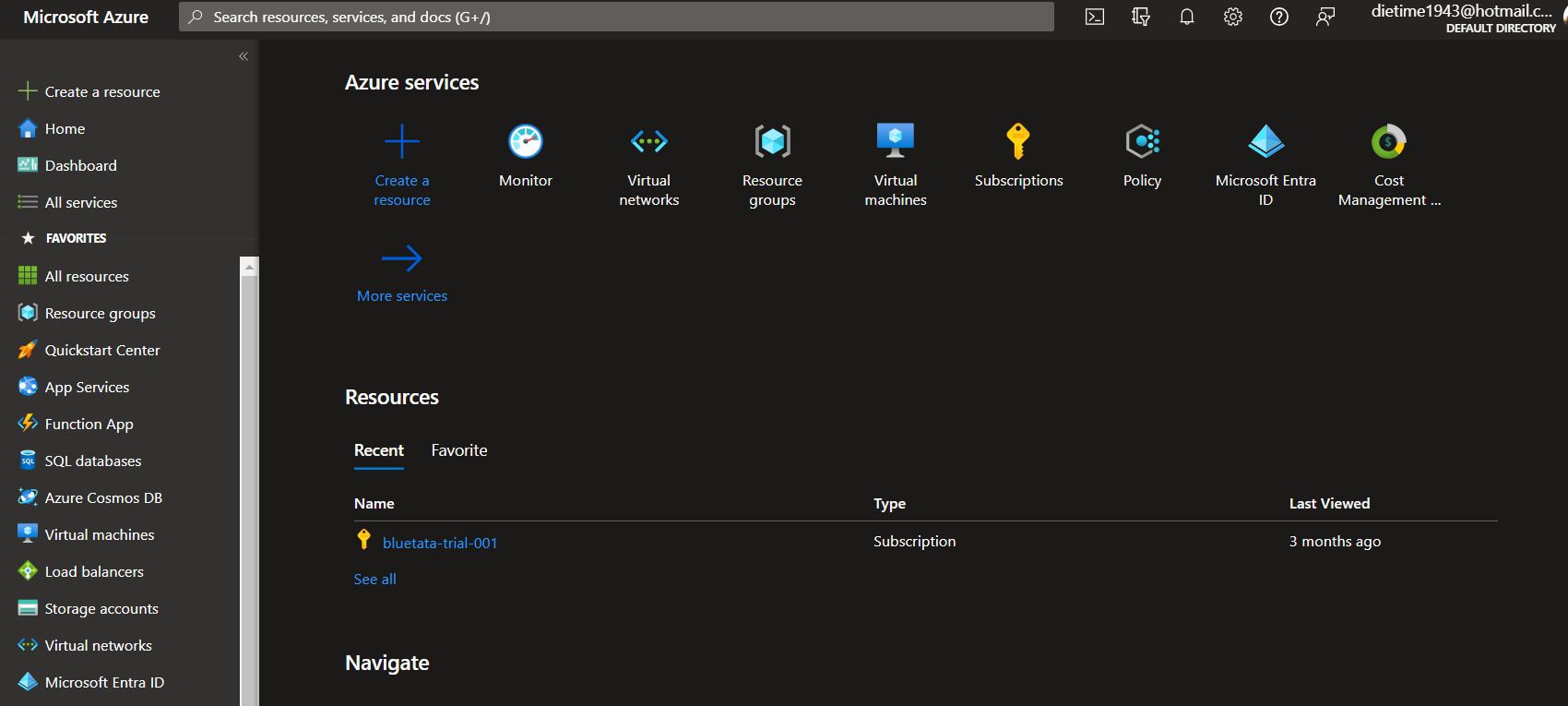Collapse the sidebar with the double chevron
1568x706 pixels.
[244, 56]
